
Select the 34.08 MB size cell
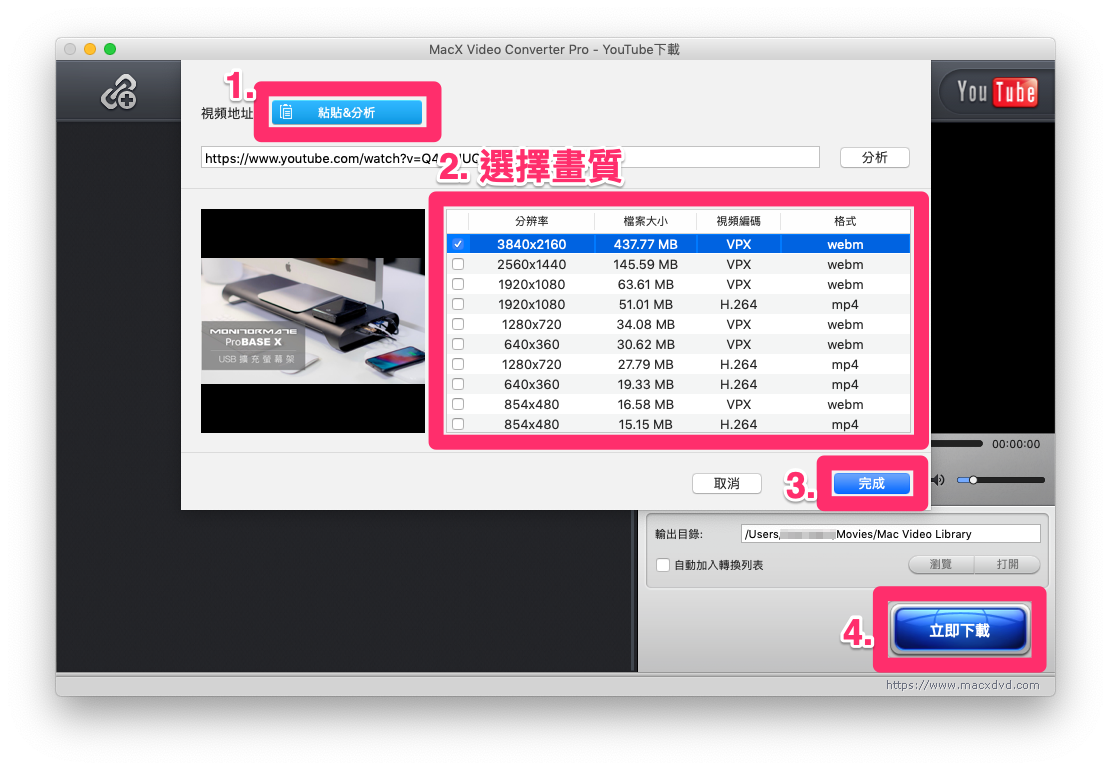[645, 324]
